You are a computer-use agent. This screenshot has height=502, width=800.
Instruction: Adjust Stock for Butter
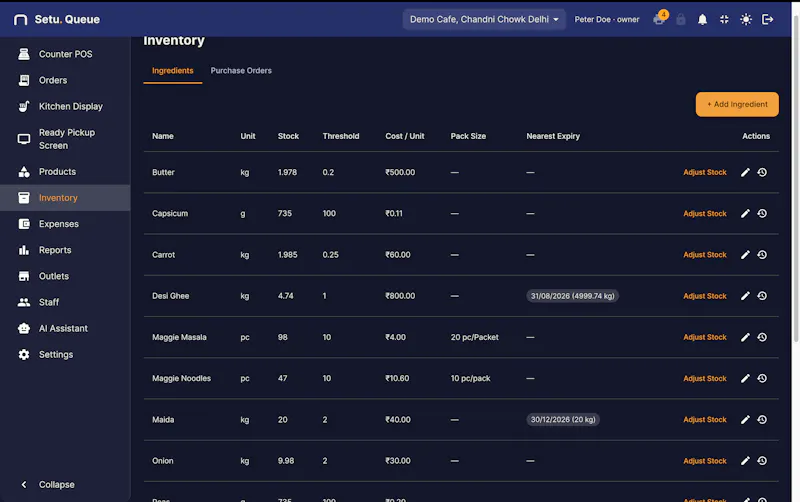[705, 172]
